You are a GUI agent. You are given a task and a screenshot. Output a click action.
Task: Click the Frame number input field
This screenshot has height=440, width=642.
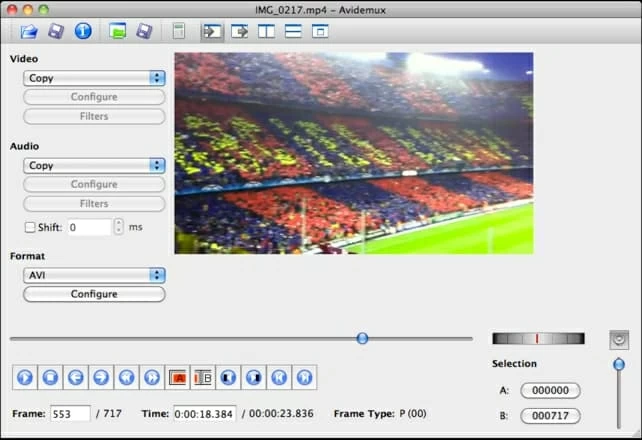point(70,413)
